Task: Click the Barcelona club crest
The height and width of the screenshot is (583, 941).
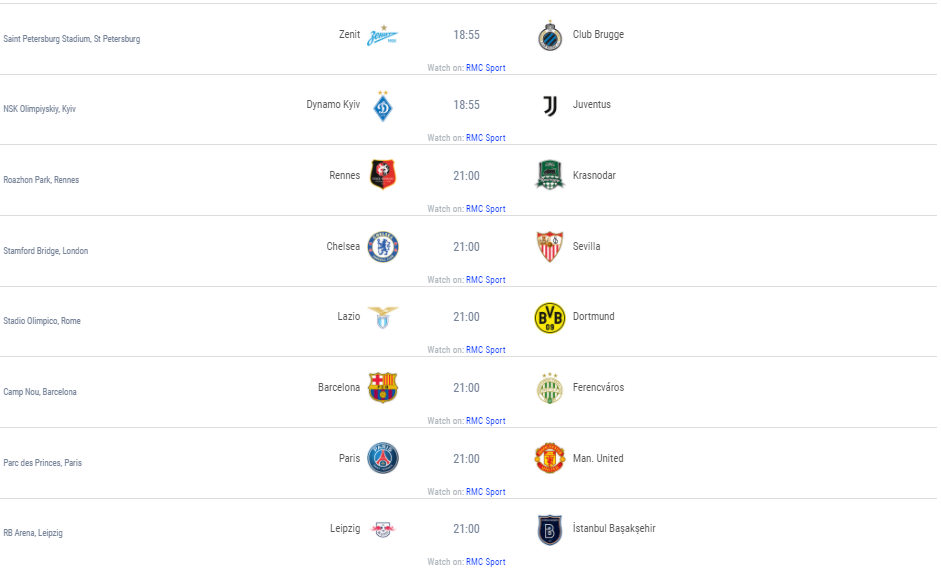Action: point(383,387)
